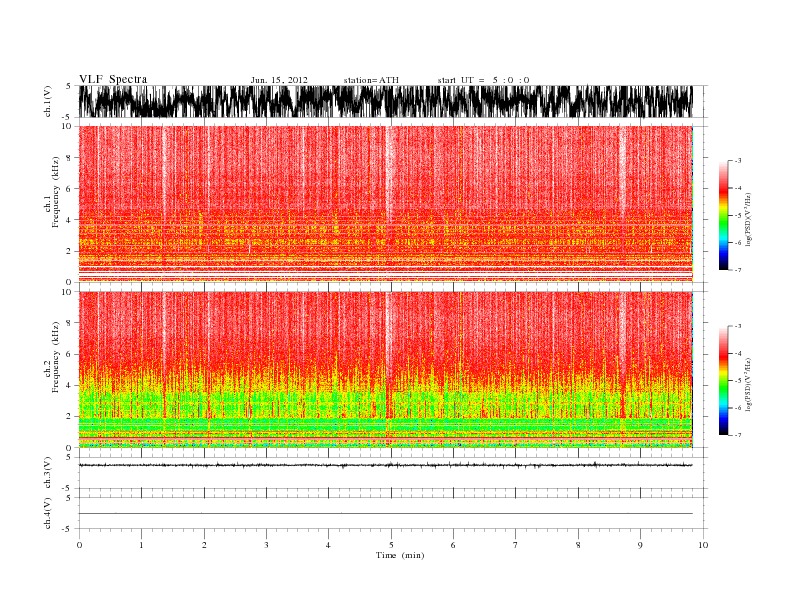Click the 'Time (min)' axis label
792x612 pixels.
pos(400,555)
